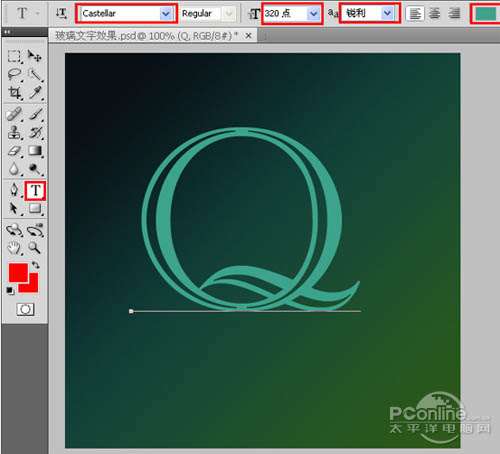Screen dimensions: 500x454
Task: Select the Rectangular Marquee tool
Action: tap(14, 56)
